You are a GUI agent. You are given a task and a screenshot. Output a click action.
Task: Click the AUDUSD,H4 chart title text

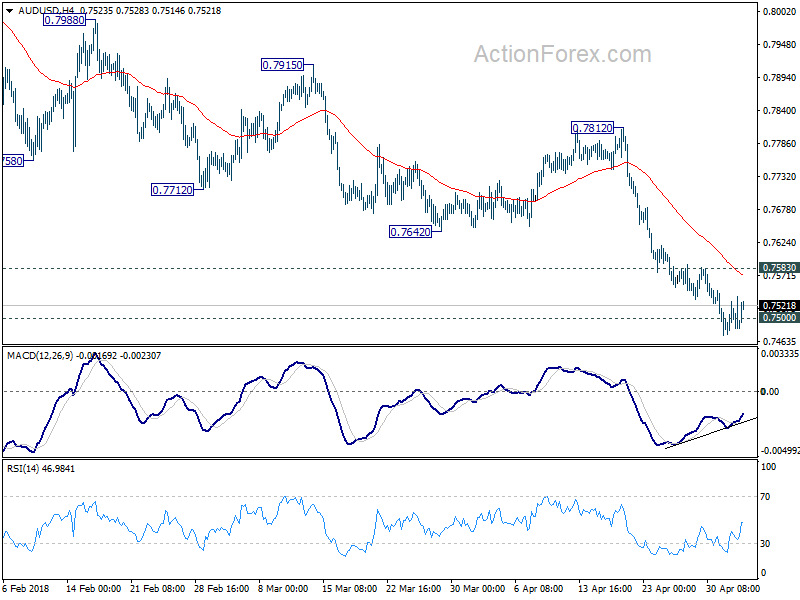[x=46, y=11]
